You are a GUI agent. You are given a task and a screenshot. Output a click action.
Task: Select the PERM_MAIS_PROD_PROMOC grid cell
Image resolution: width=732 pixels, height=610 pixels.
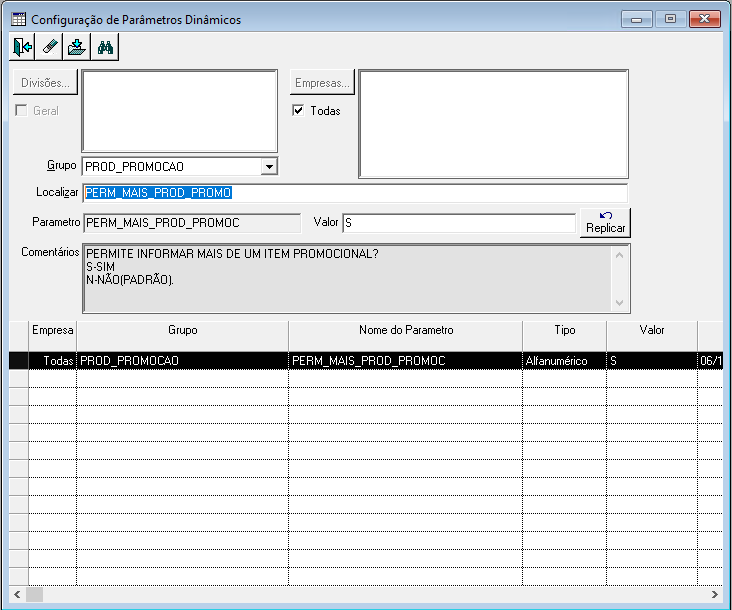(x=406, y=361)
